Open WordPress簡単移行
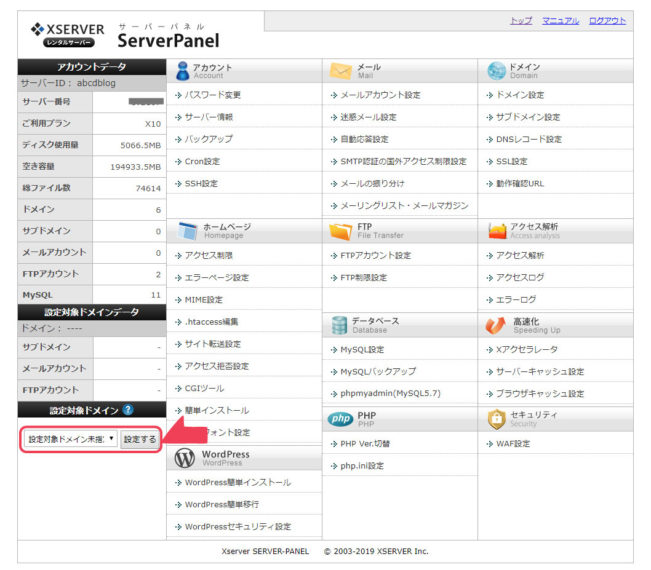 pyautogui.click(x=221, y=504)
